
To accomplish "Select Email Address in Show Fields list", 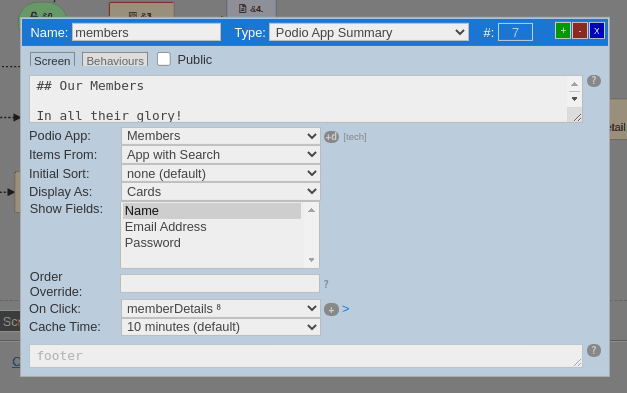I will pos(212,227).
